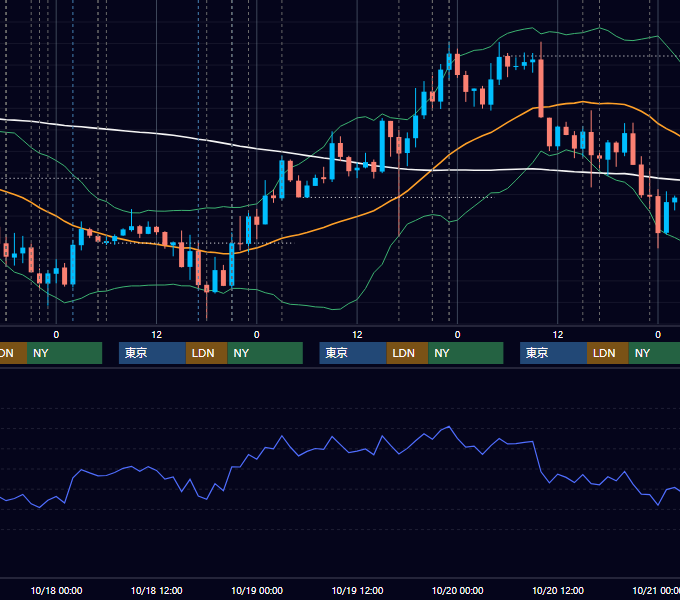Select the 東京 session block for 10/19
The height and width of the screenshot is (600, 680).
(x=353, y=353)
